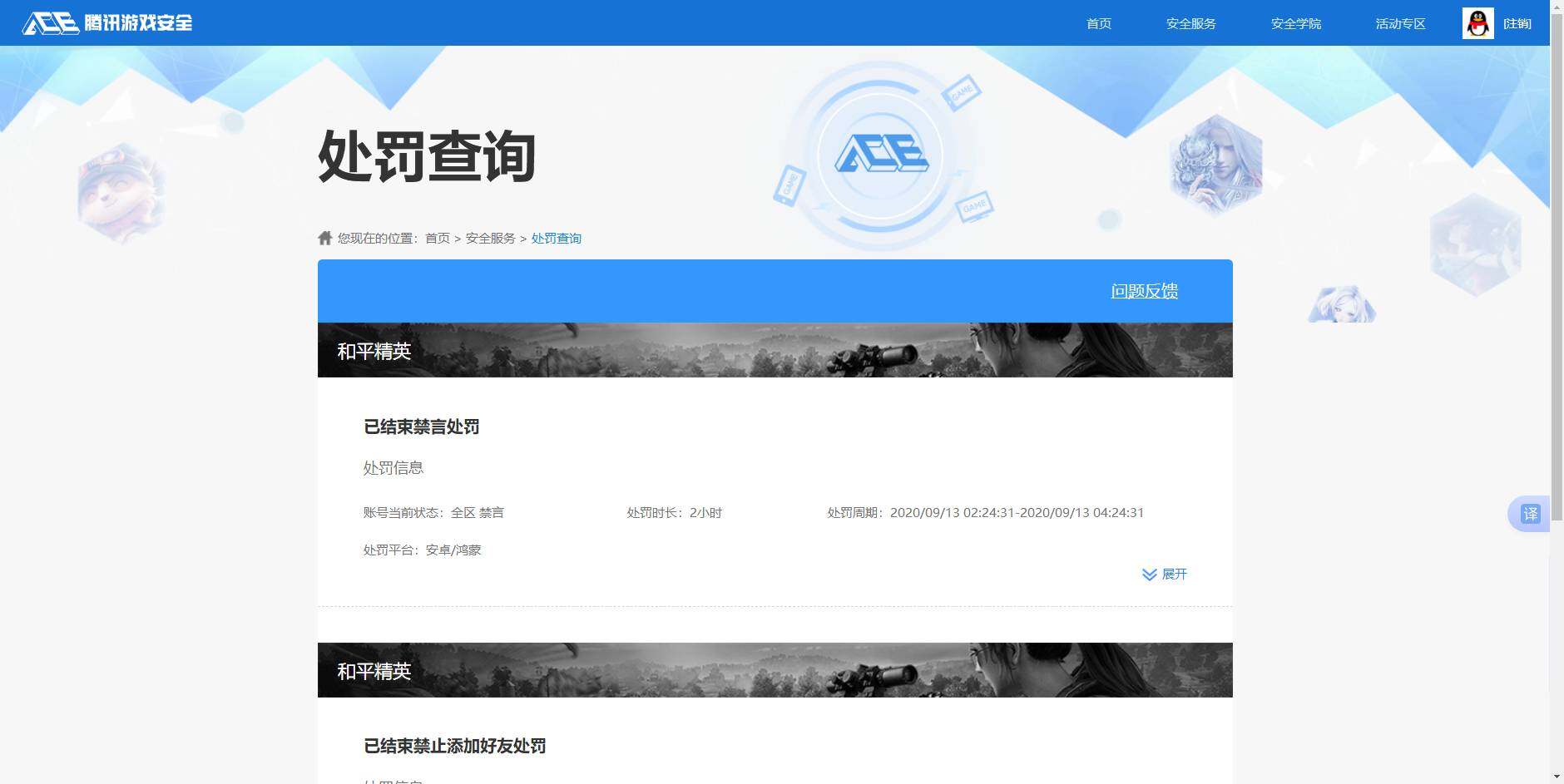
Task: Select 处罚时长: 2小时 text
Action: click(x=674, y=513)
